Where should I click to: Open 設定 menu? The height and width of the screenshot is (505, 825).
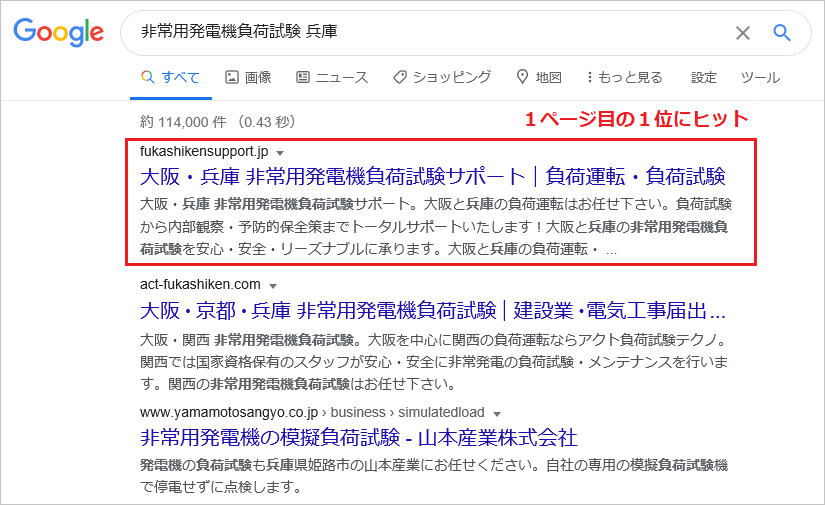[704, 78]
